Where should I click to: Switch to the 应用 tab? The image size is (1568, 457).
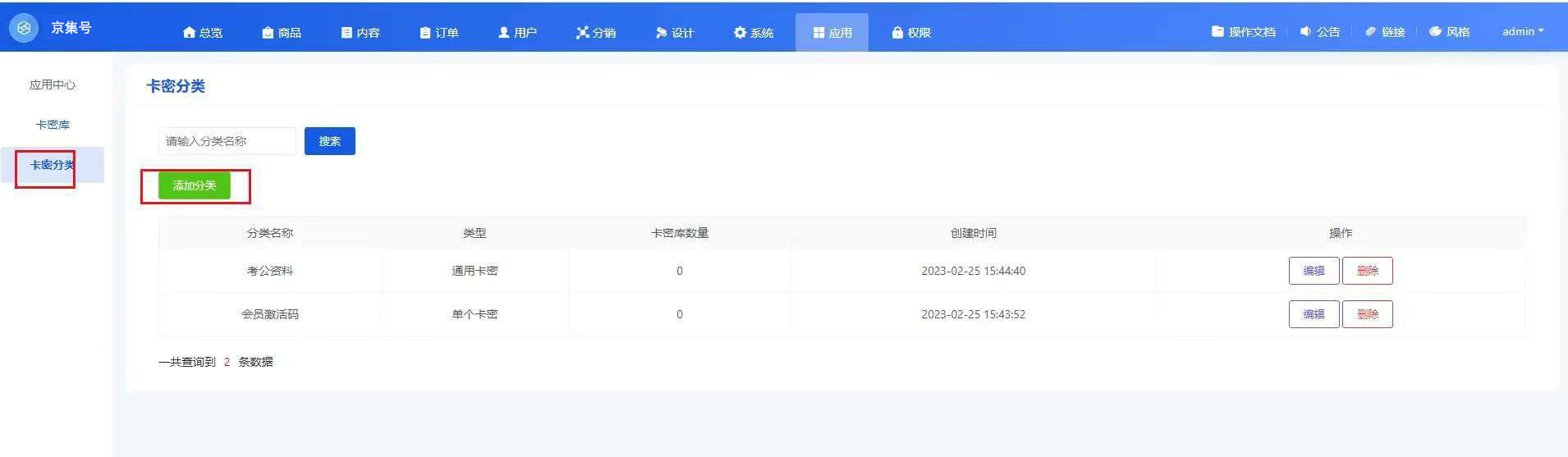point(832,33)
